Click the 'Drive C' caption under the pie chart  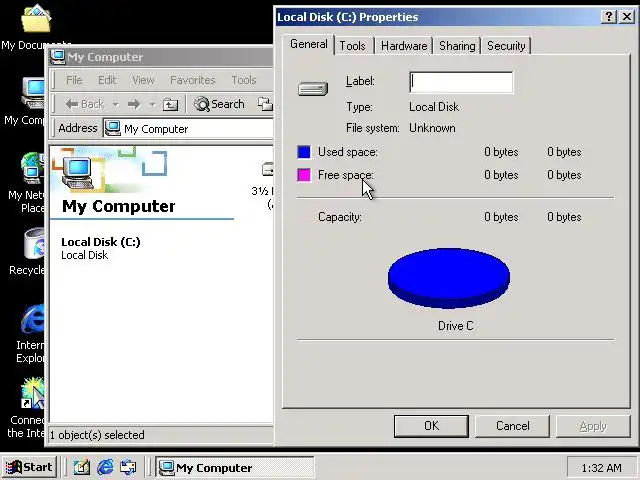[x=456, y=326]
